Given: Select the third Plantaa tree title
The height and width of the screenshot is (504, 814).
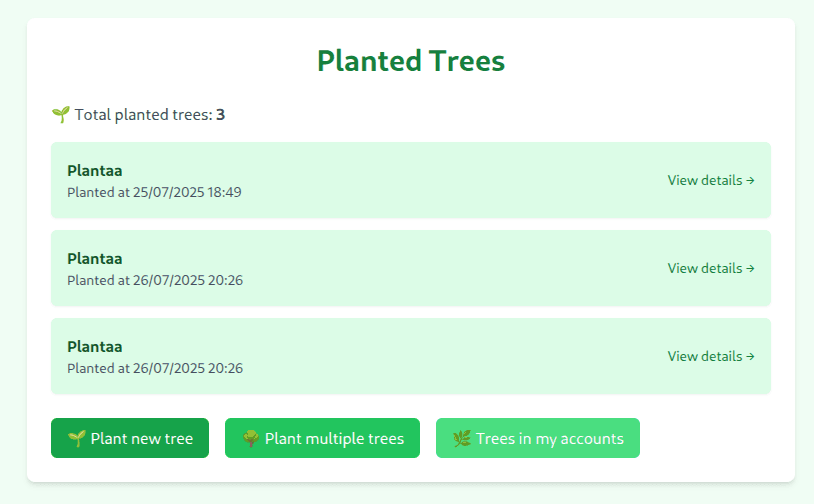Looking at the screenshot, I should point(94,347).
